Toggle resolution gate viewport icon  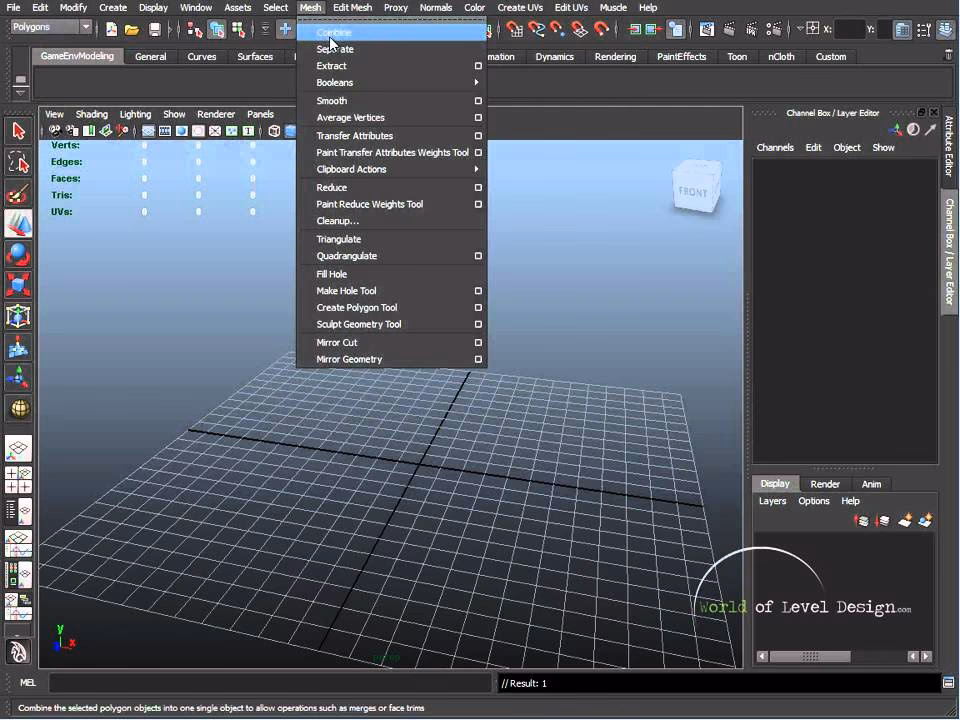181,130
